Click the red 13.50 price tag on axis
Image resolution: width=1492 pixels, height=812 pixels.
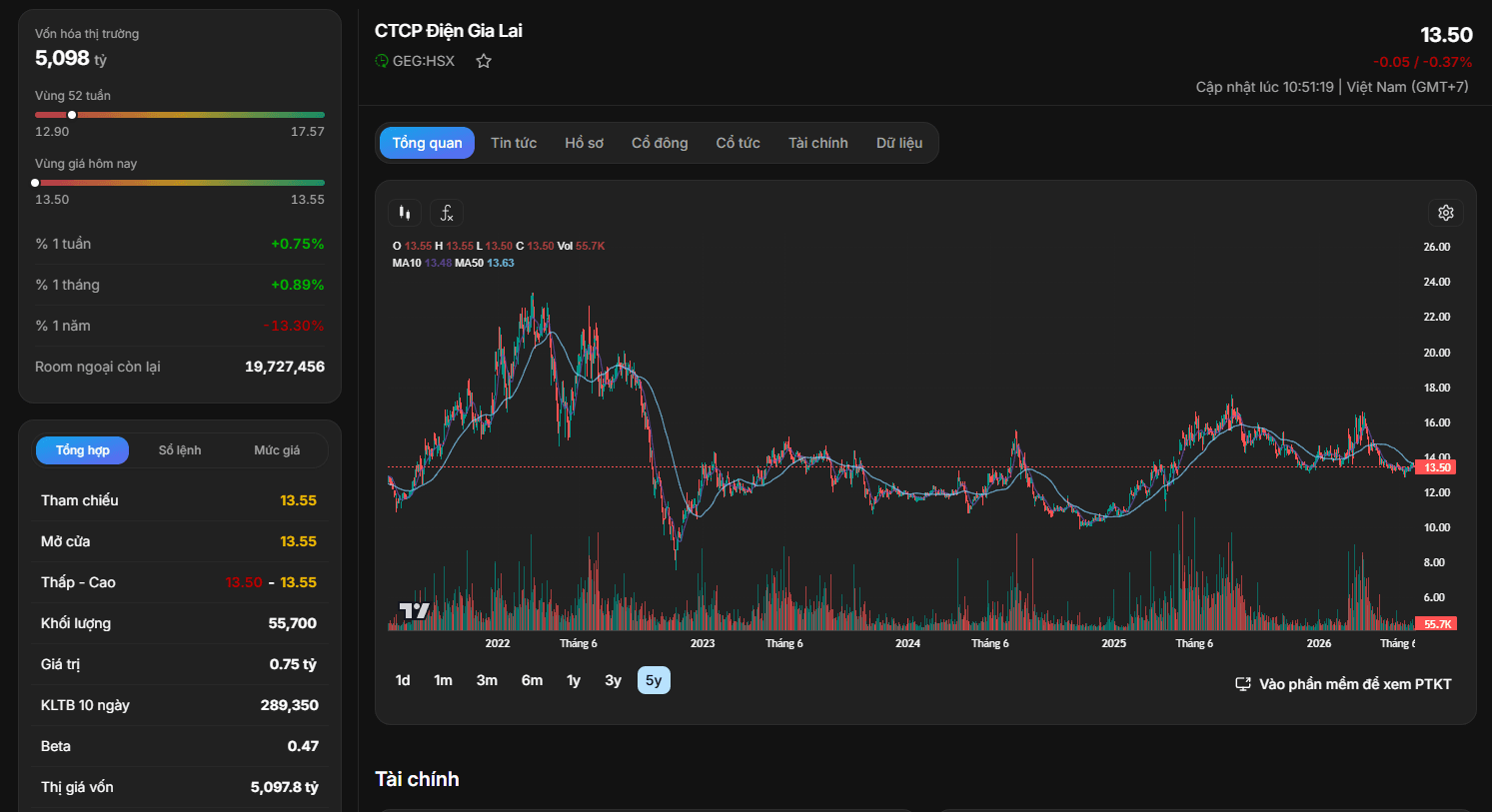1437,467
